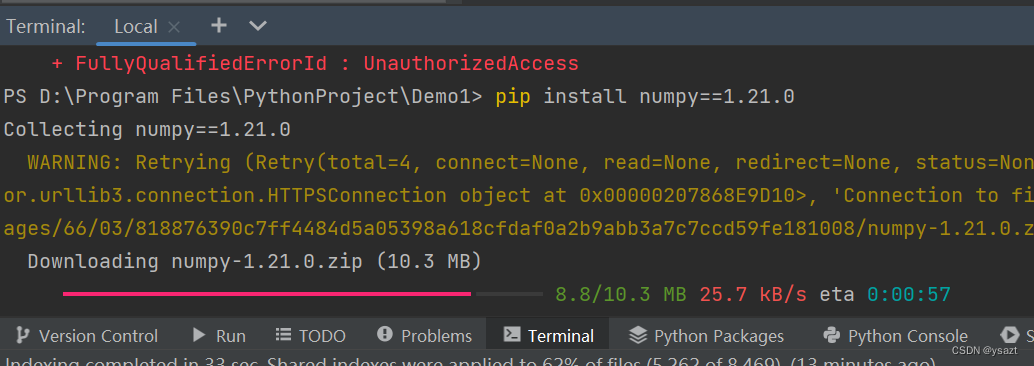The width and height of the screenshot is (1034, 366).
Task: Click the eta 0:00:57 time remaining
Action: click(884, 294)
